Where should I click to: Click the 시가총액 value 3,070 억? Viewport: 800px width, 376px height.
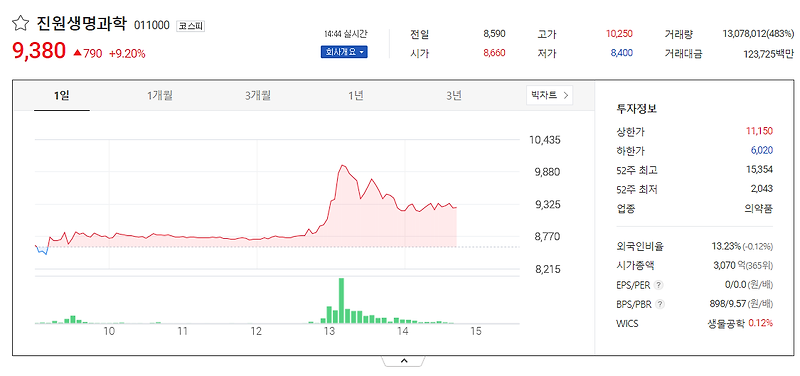[x=729, y=265]
